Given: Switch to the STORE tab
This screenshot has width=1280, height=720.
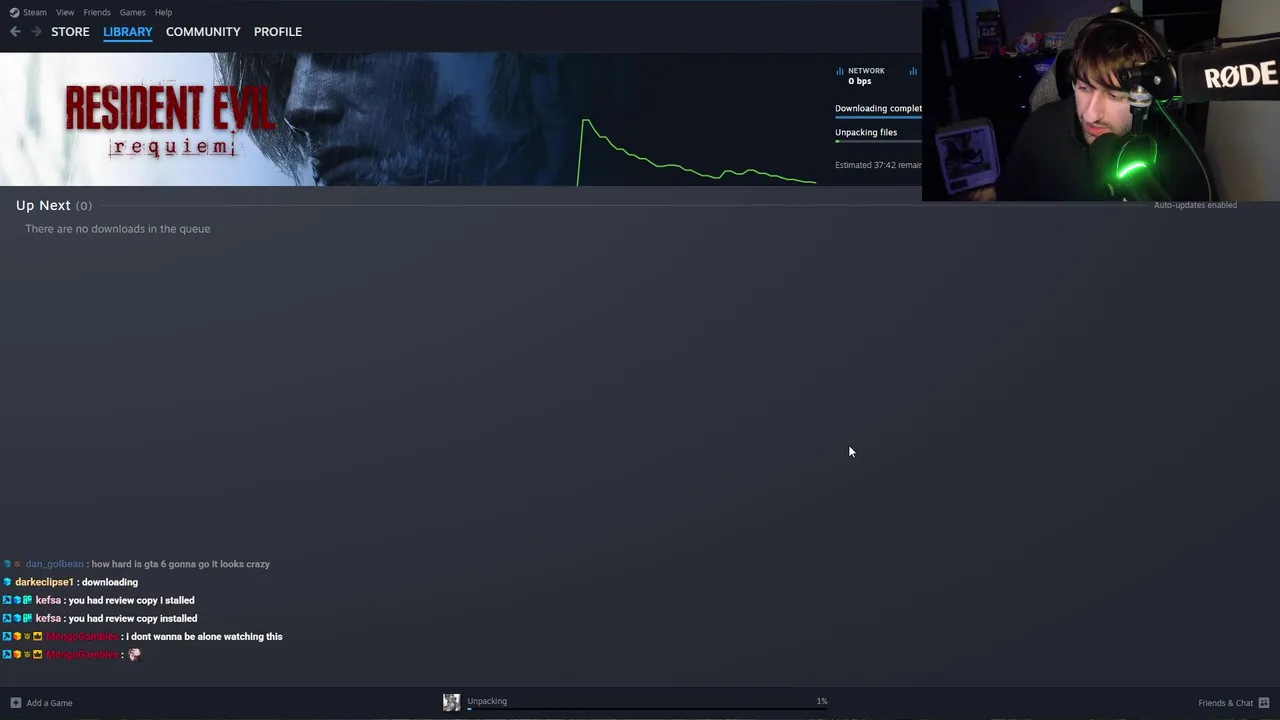Looking at the screenshot, I should pyautogui.click(x=70, y=32).
